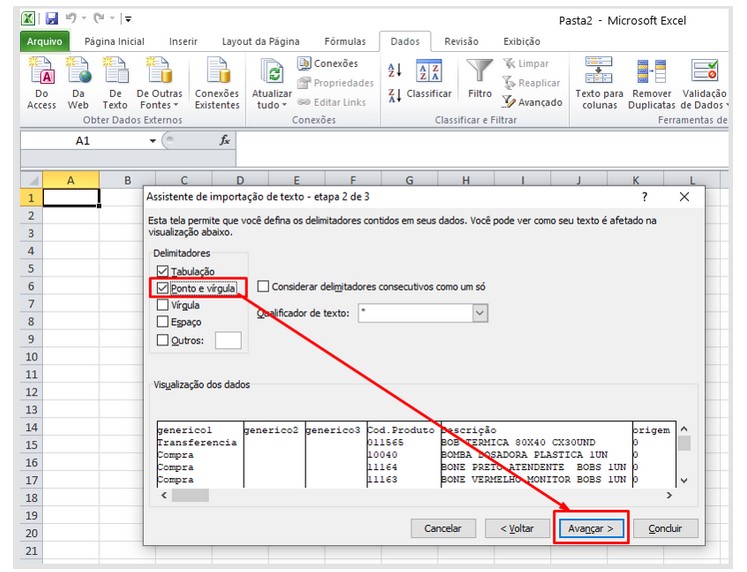Sort A to Z ascending
Screen dimensions: 747x572
click(x=394, y=70)
